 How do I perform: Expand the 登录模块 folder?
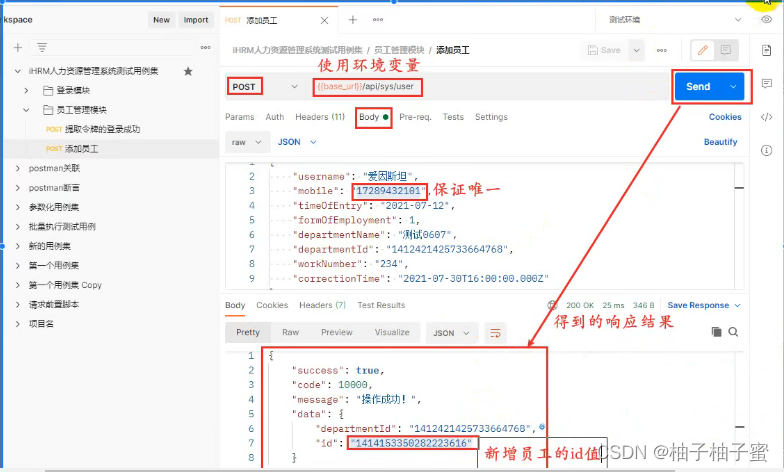(x=26, y=90)
